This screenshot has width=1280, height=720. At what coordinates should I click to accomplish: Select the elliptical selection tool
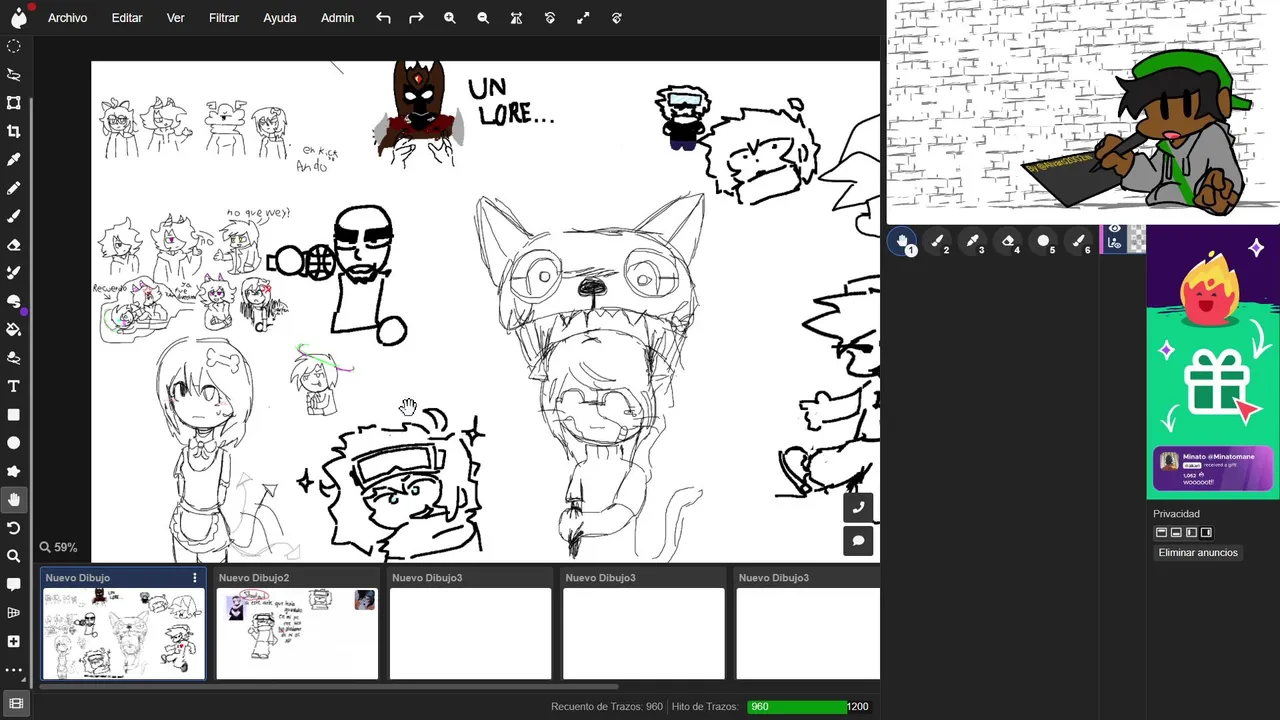(14, 46)
